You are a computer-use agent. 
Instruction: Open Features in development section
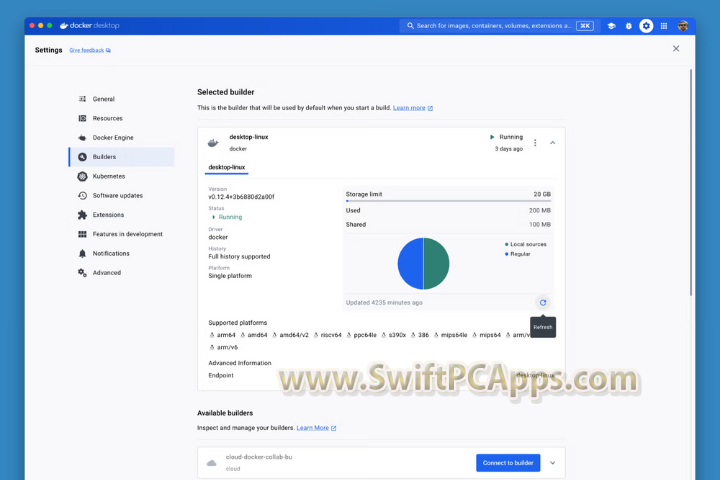(122, 234)
